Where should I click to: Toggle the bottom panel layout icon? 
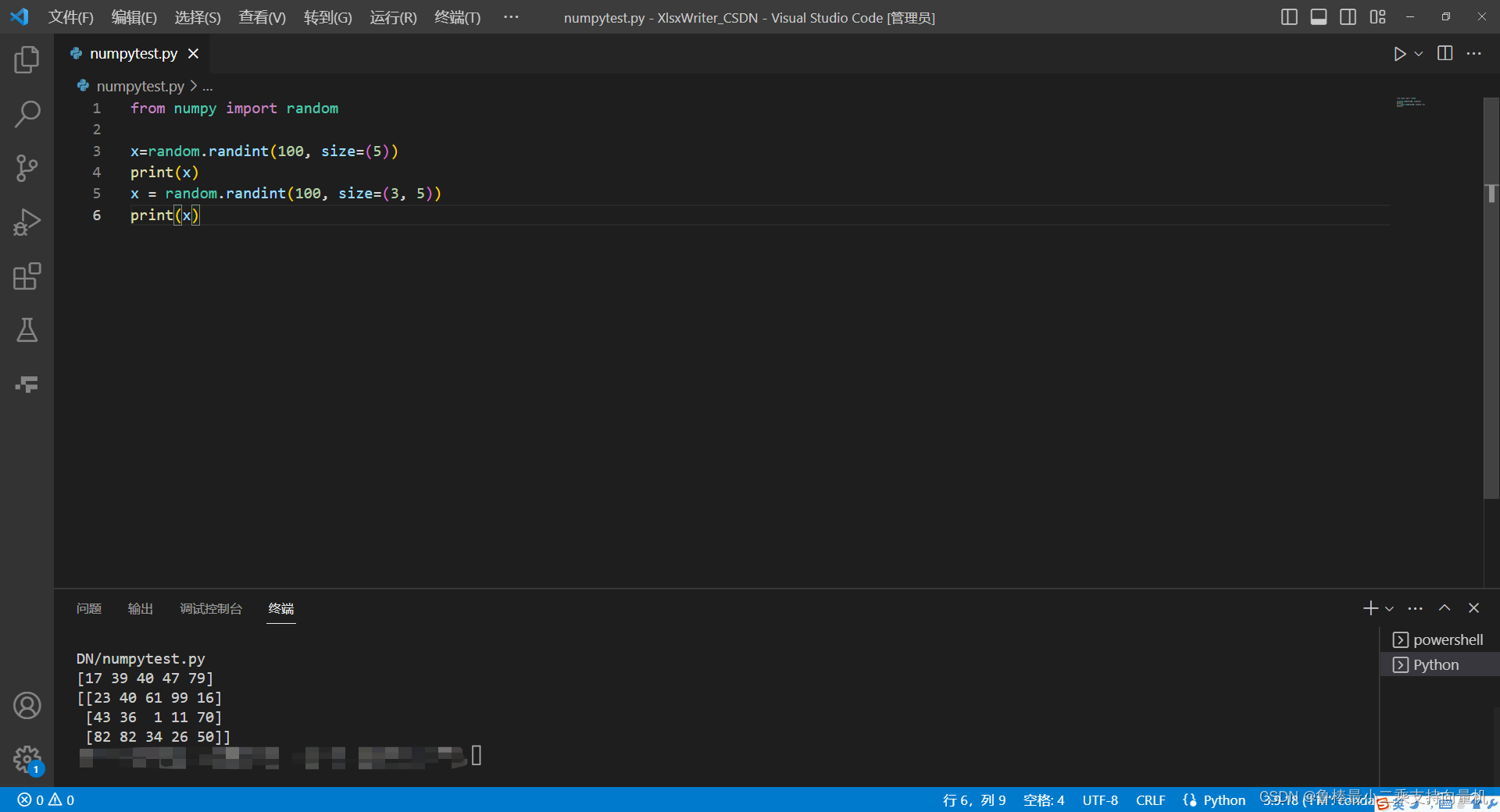(x=1319, y=17)
